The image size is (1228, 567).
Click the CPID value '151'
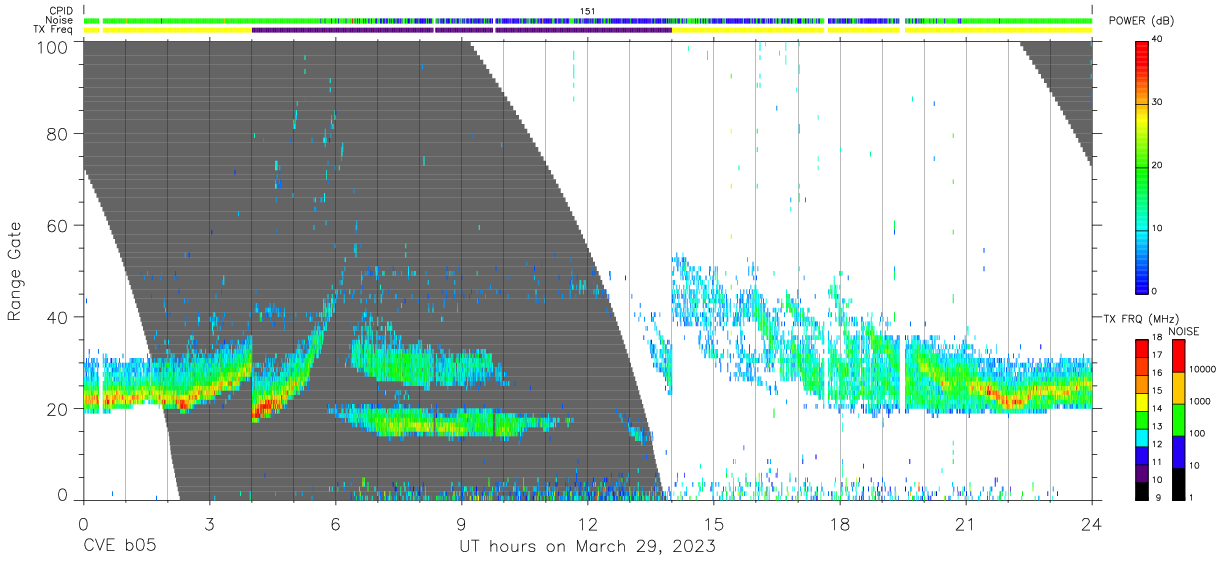[x=587, y=11]
